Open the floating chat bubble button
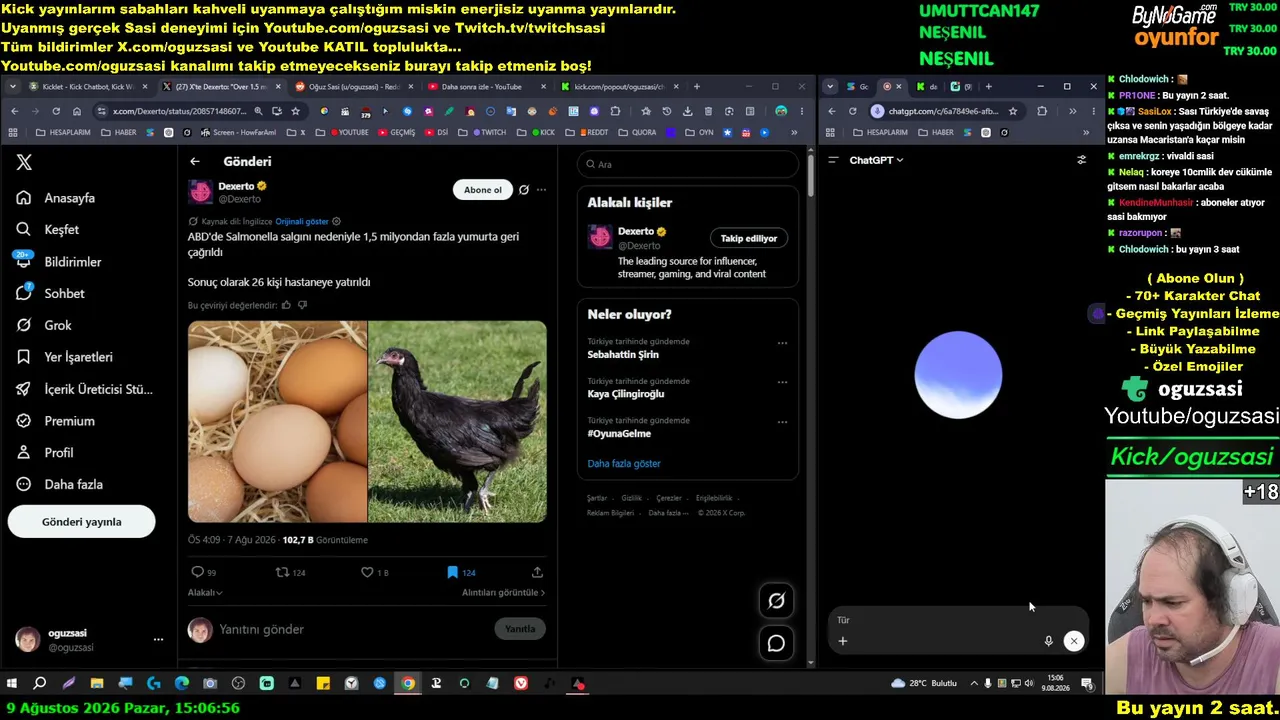The width and height of the screenshot is (1280, 720). [776, 643]
